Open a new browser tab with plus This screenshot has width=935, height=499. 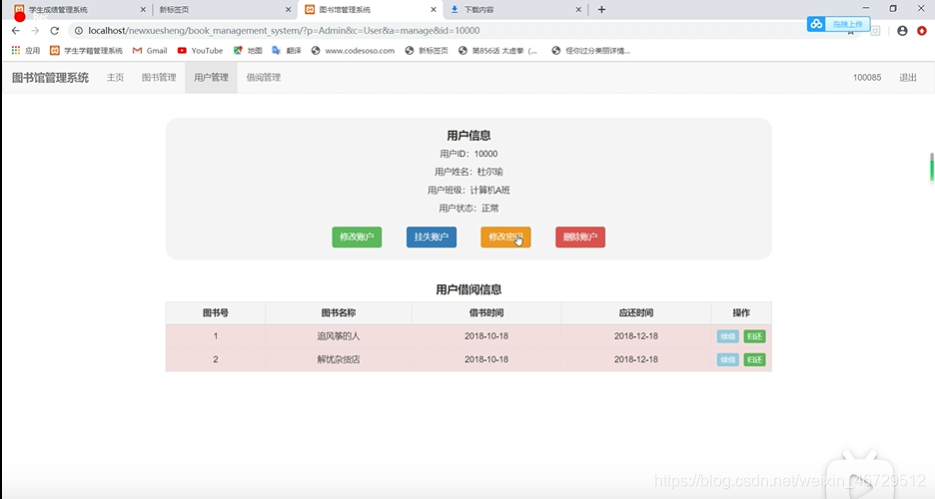click(602, 10)
